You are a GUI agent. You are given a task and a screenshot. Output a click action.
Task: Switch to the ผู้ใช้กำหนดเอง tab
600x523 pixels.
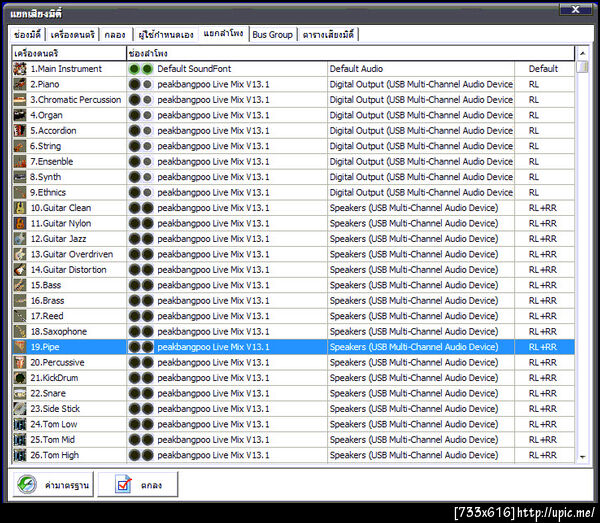point(166,34)
